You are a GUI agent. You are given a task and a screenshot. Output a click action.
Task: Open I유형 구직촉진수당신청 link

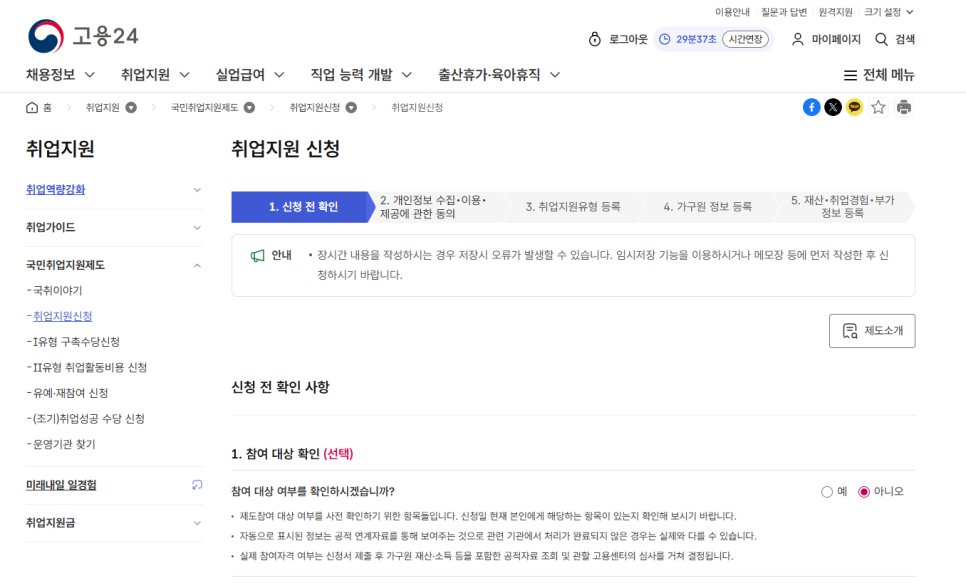tap(76, 342)
